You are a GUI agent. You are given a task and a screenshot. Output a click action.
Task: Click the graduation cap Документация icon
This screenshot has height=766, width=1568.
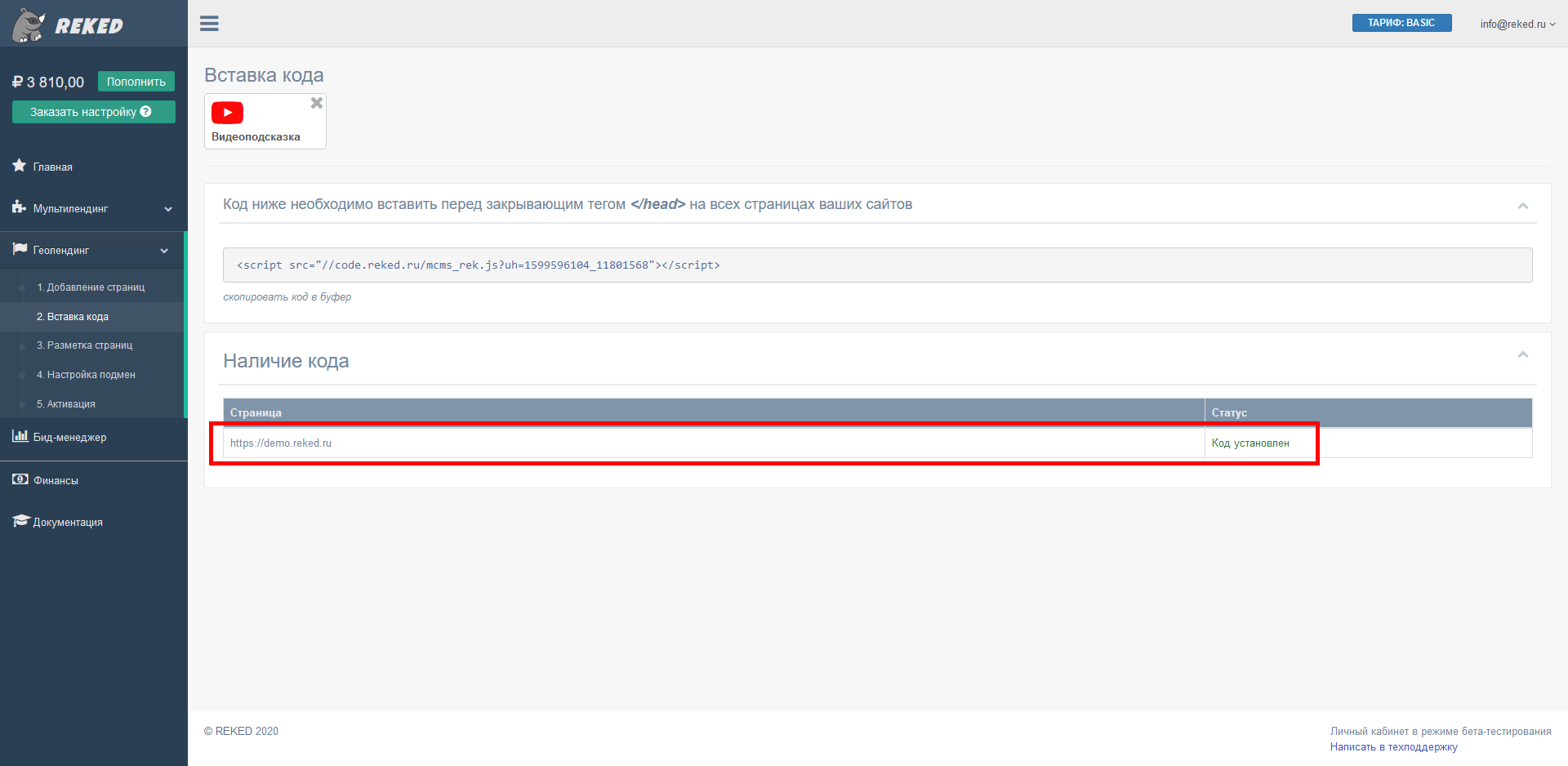coord(21,521)
